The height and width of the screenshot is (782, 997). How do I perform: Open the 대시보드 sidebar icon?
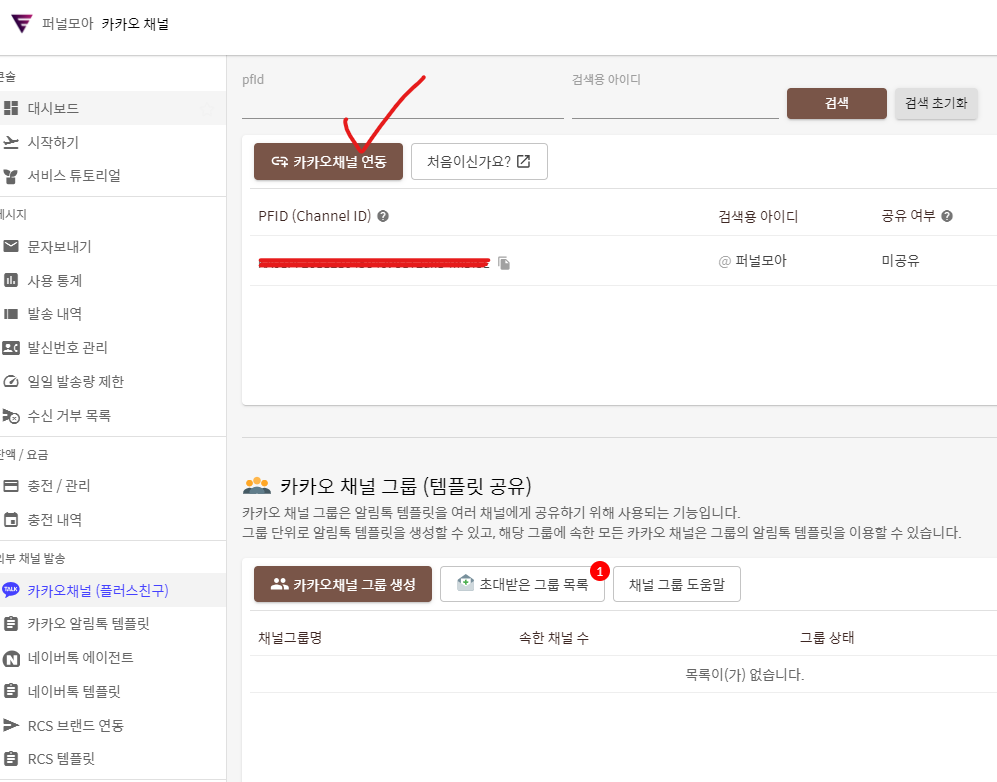coord(11,108)
